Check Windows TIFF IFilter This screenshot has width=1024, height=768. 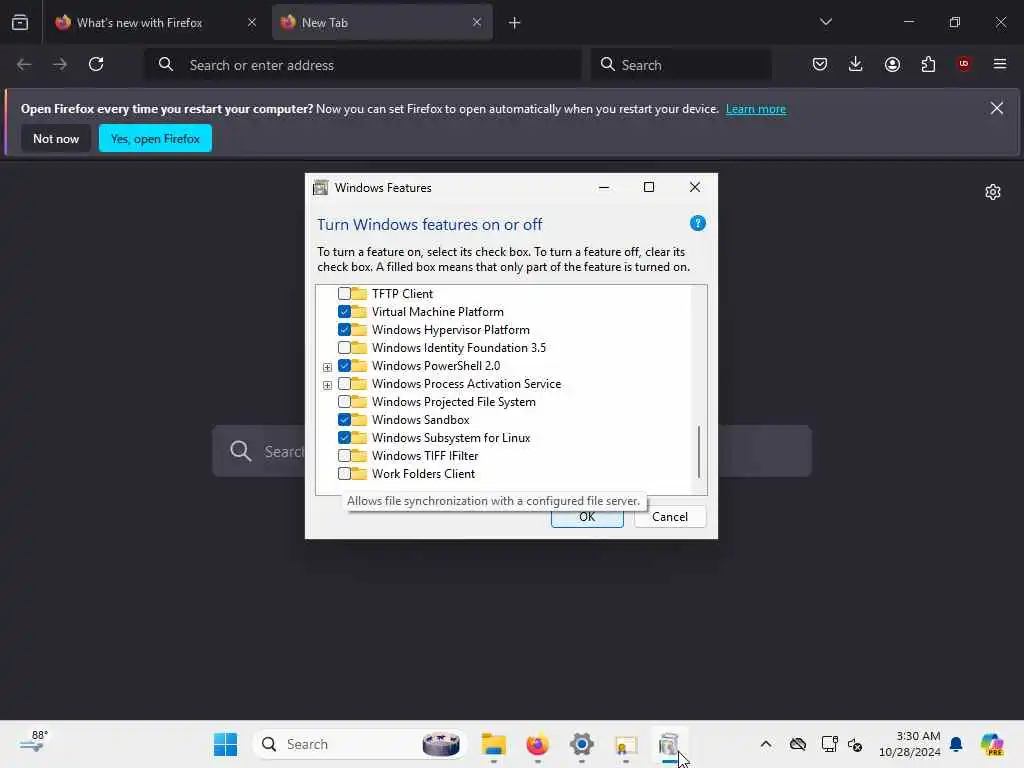point(344,455)
